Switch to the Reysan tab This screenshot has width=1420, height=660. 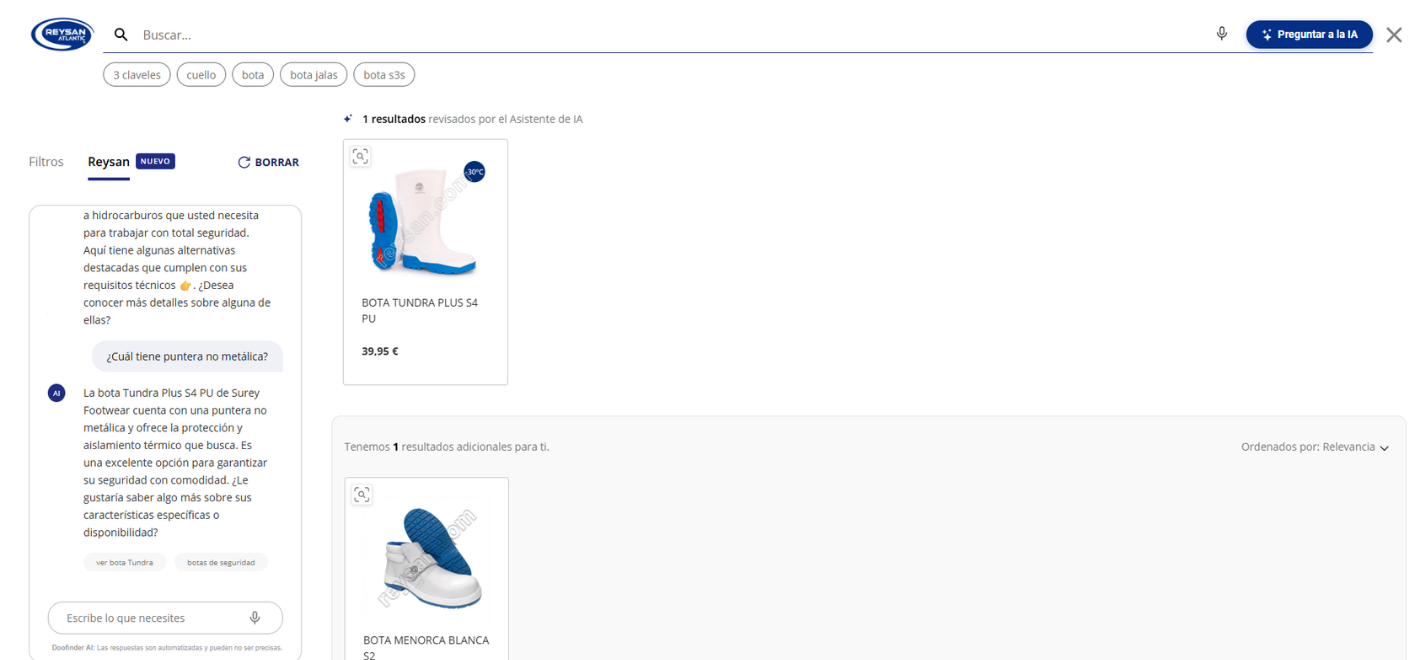click(x=109, y=162)
